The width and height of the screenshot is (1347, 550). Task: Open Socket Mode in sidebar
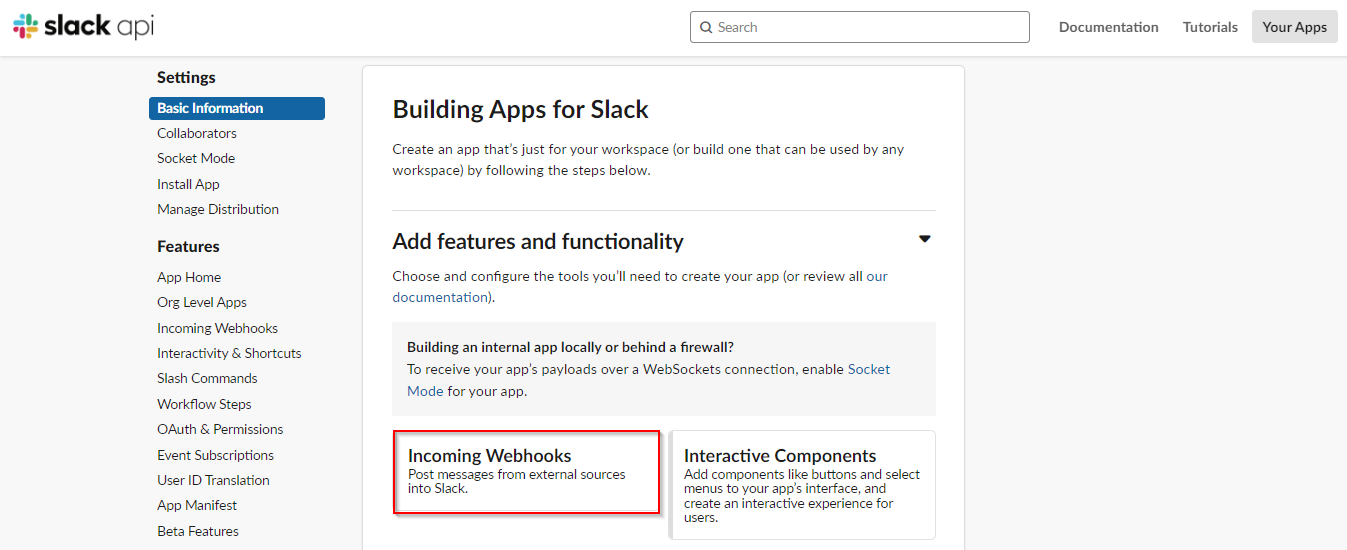[196, 158]
